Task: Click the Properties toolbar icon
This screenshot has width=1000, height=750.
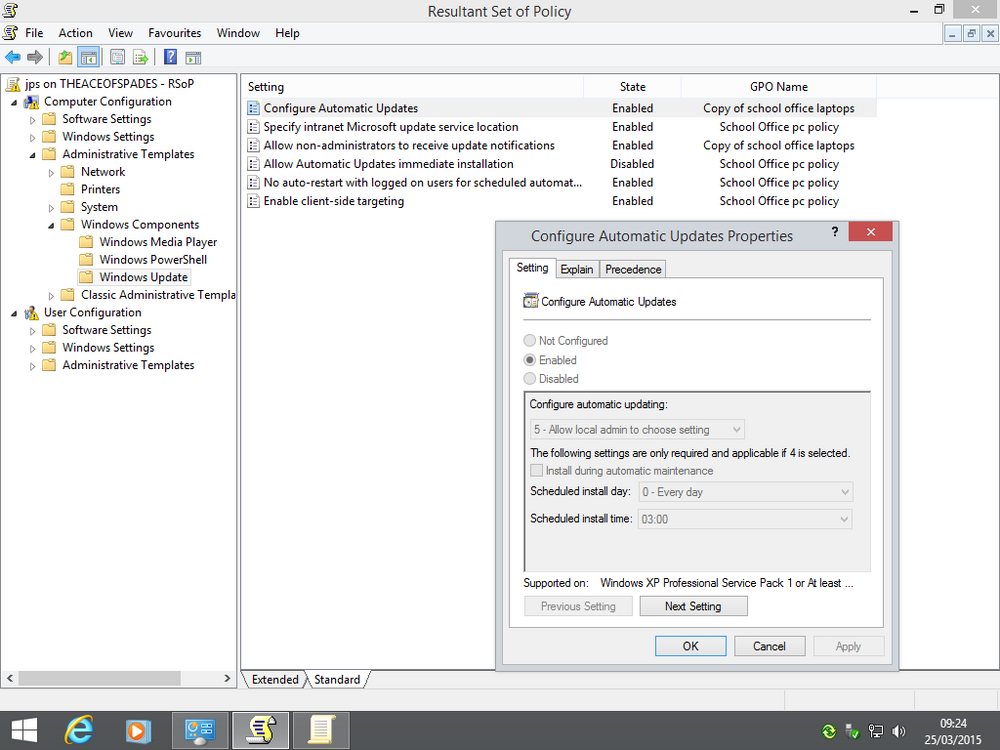Action: click(117, 57)
